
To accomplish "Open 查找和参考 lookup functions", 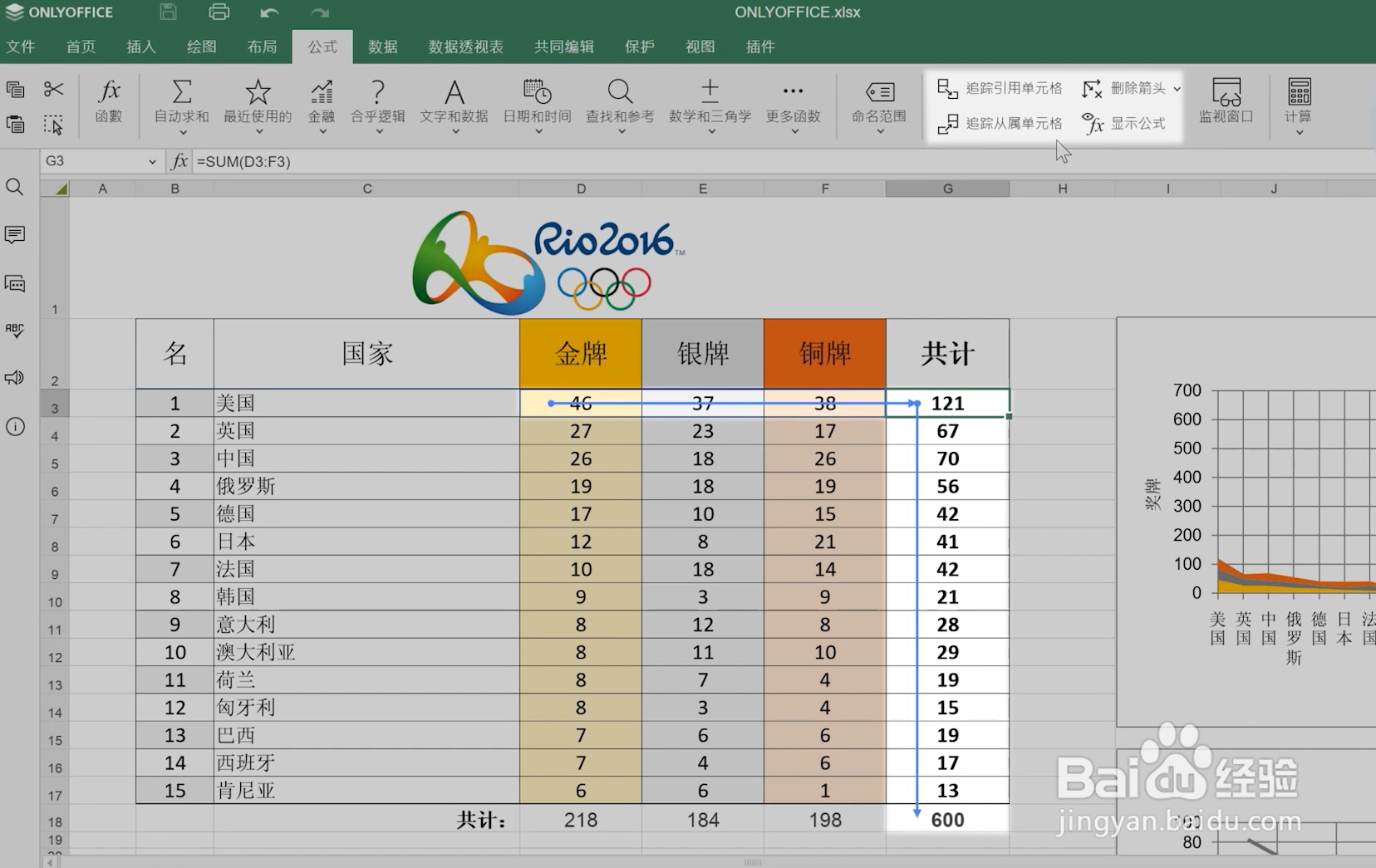I will [x=620, y=101].
